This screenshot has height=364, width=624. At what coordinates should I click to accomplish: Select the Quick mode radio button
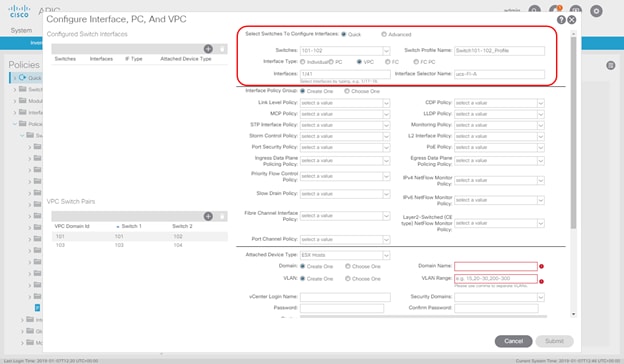(343, 34)
